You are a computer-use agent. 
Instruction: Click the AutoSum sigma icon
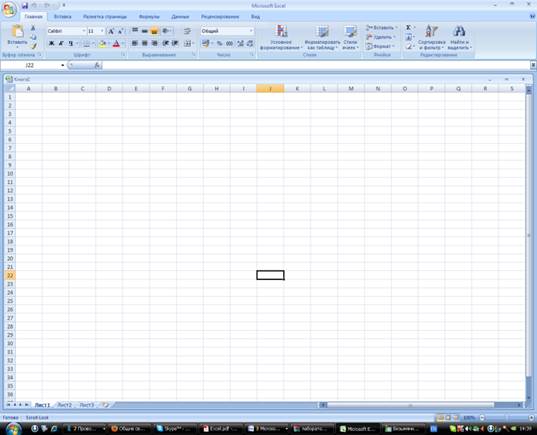coord(409,27)
